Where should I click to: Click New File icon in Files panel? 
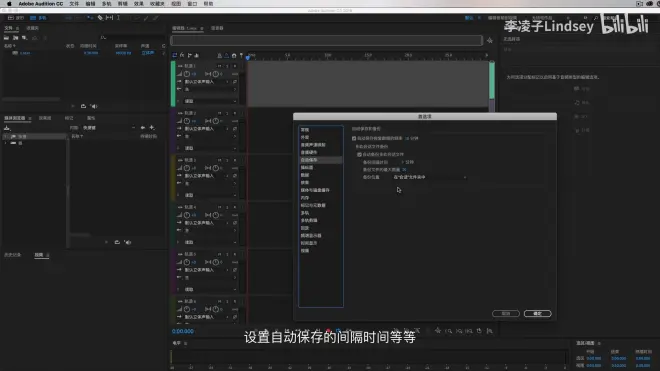click(x=24, y=38)
